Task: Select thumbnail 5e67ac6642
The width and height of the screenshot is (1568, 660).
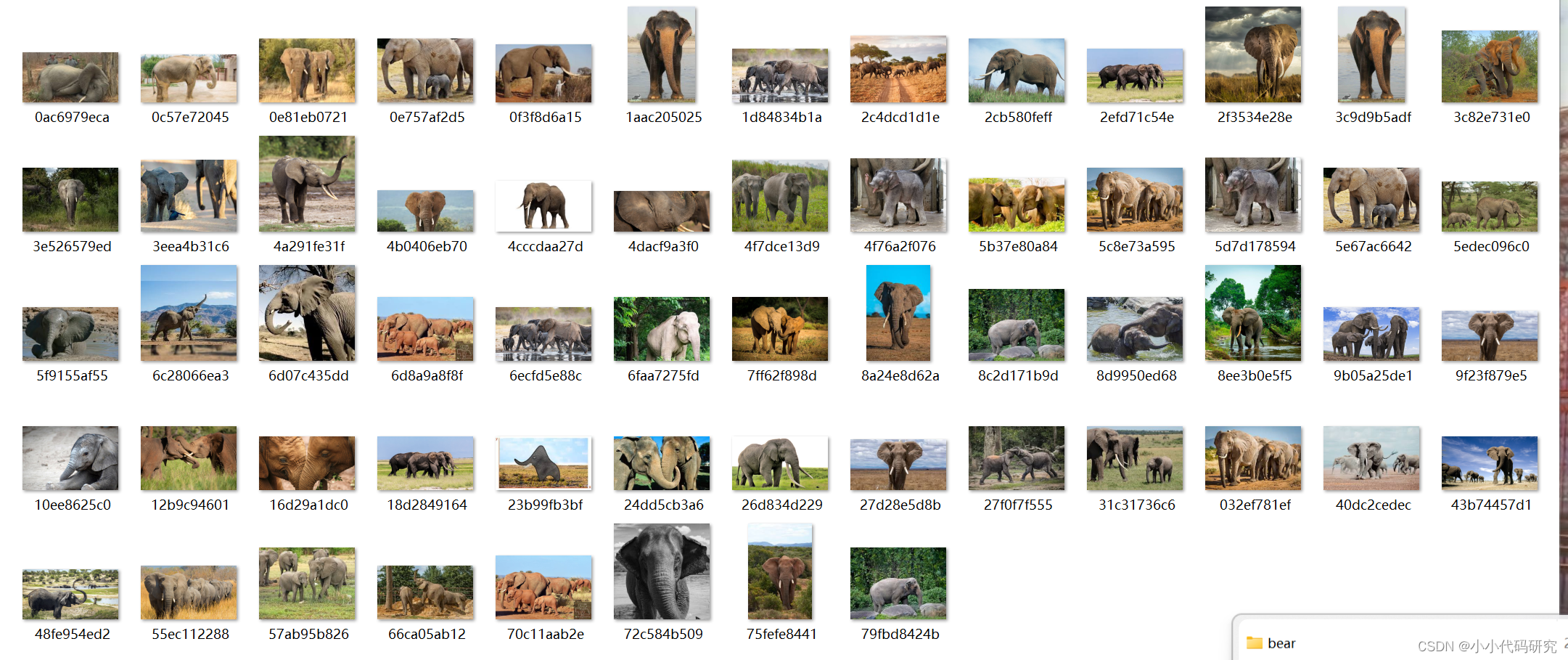Action: point(1371,200)
